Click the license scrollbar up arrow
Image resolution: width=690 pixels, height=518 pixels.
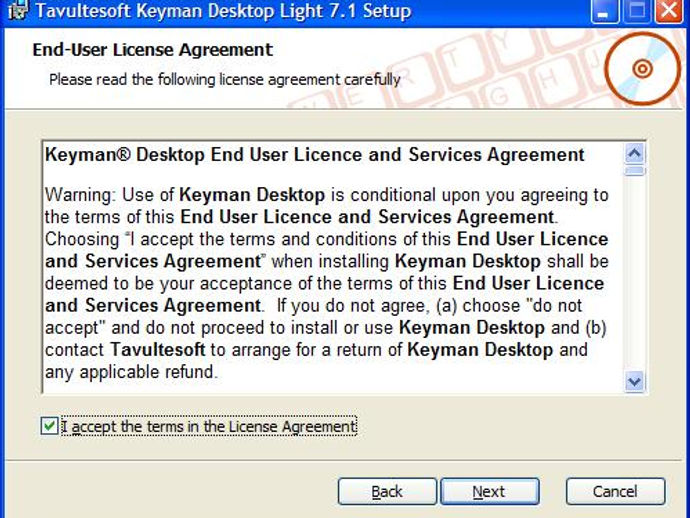635,154
